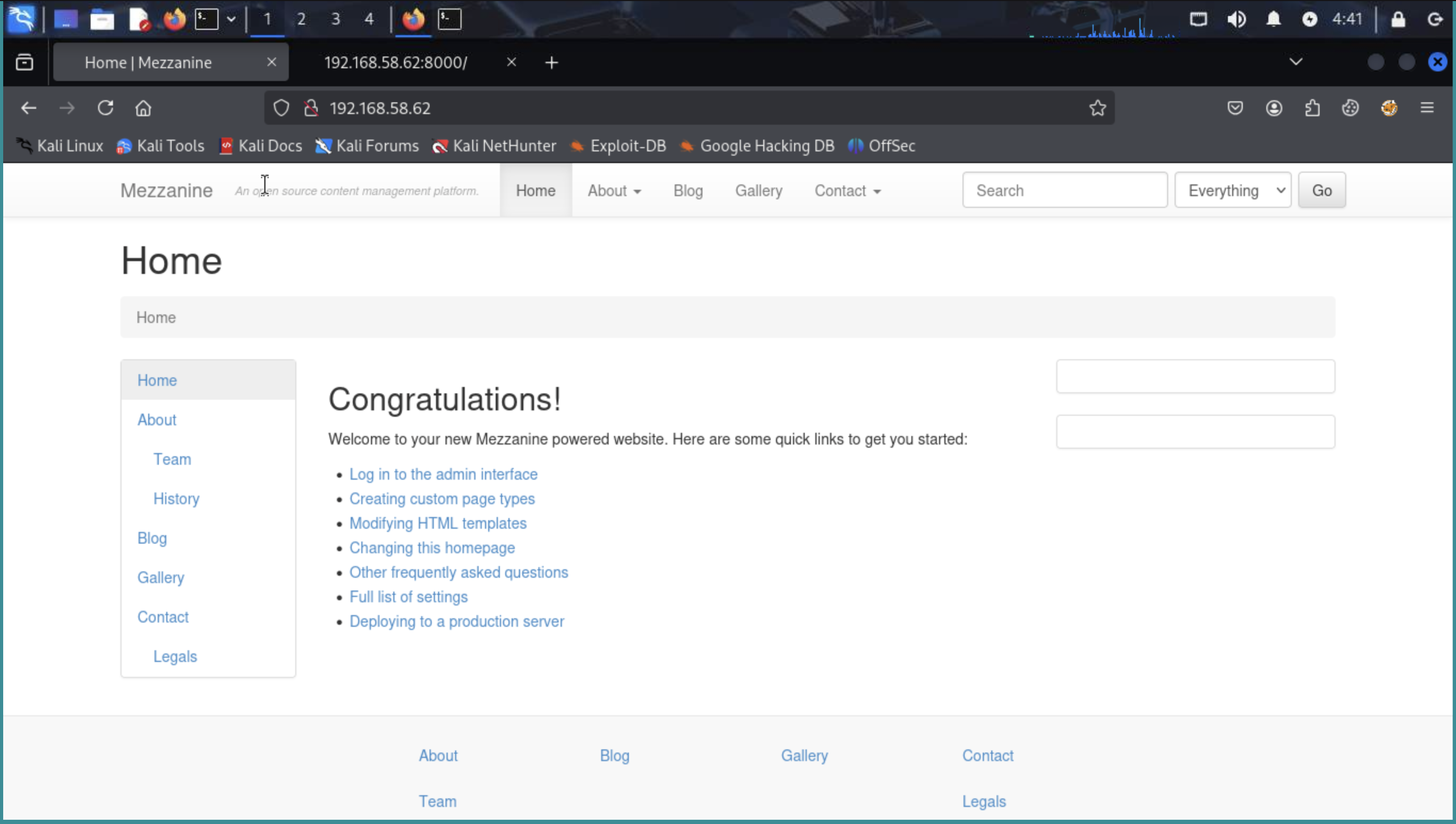Image resolution: width=1456 pixels, height=824 pixels.
Task: Click the lock screen icon
Action: [1398, 19]
